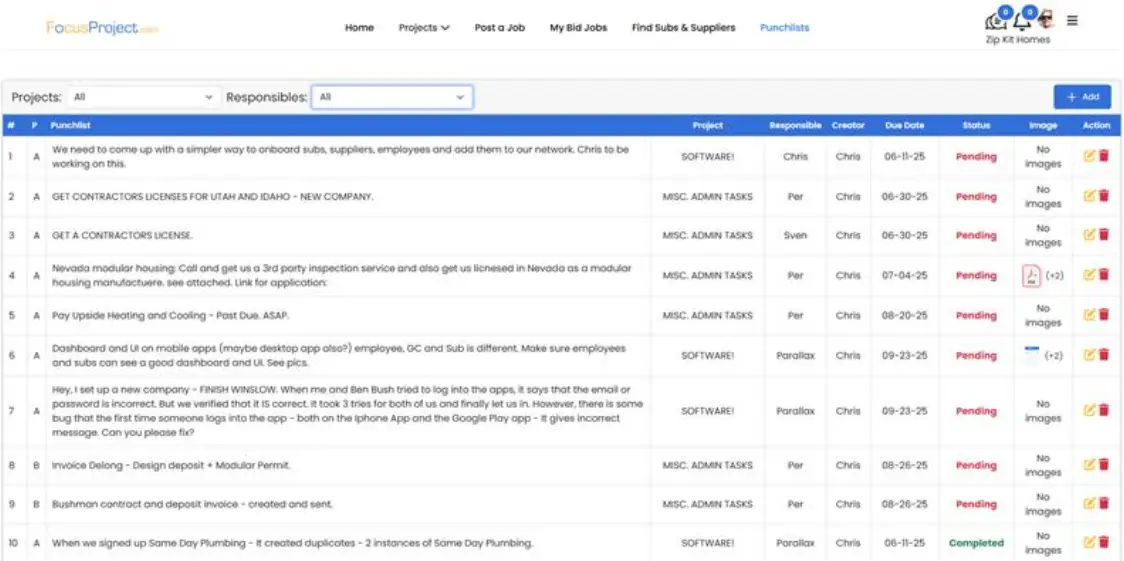The height and width of the screenshot is (561, 1124).
Task: Open the chat messages icon in header
Action: click(996, 20)
